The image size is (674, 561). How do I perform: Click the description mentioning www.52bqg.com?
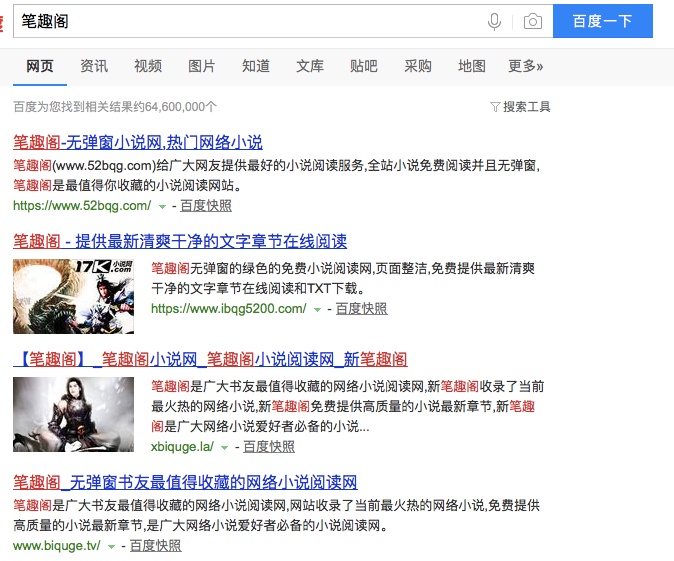(277, 175)
